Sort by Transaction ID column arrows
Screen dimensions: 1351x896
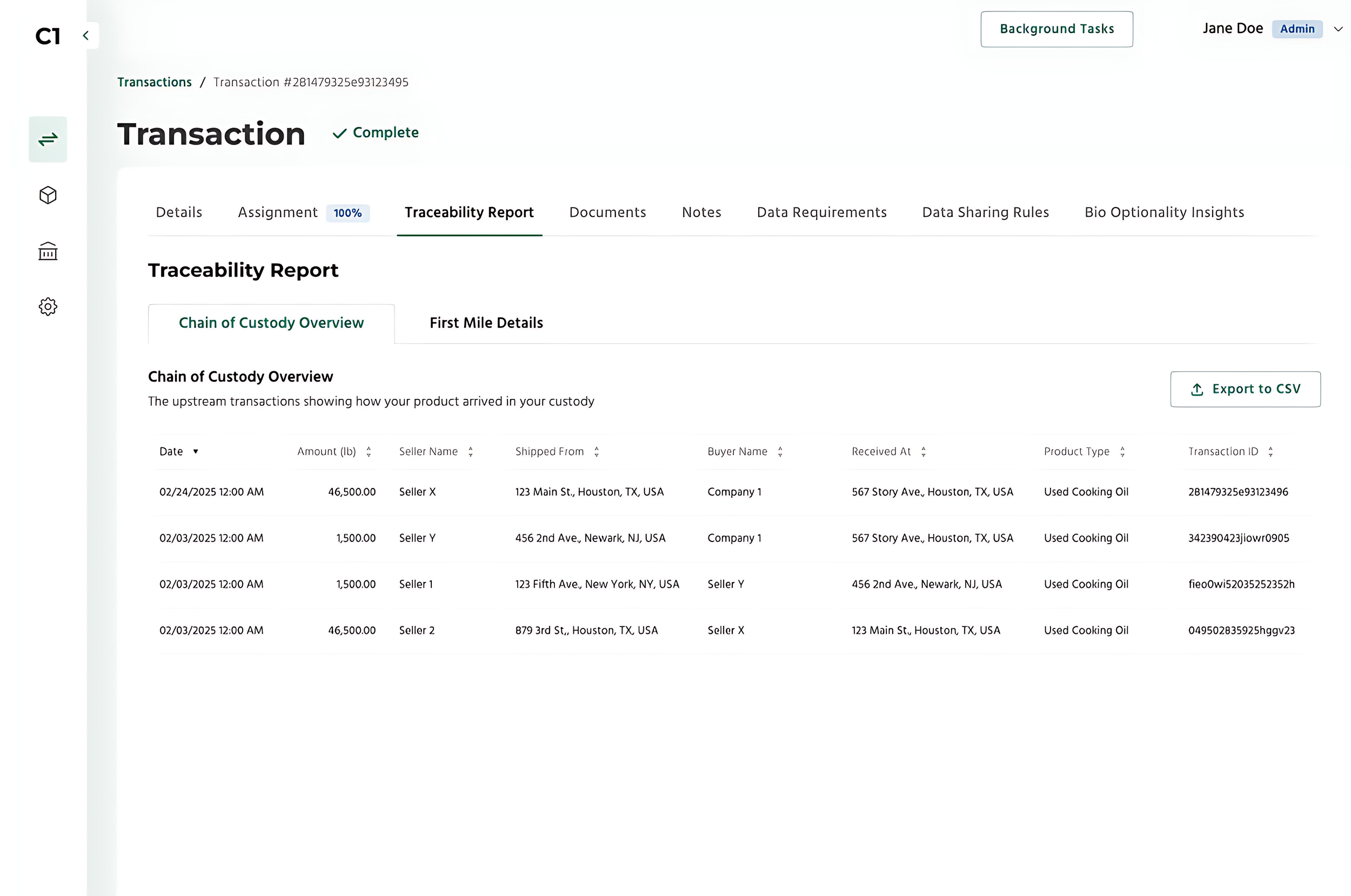pyautogui.click(x=1270, y=452)
